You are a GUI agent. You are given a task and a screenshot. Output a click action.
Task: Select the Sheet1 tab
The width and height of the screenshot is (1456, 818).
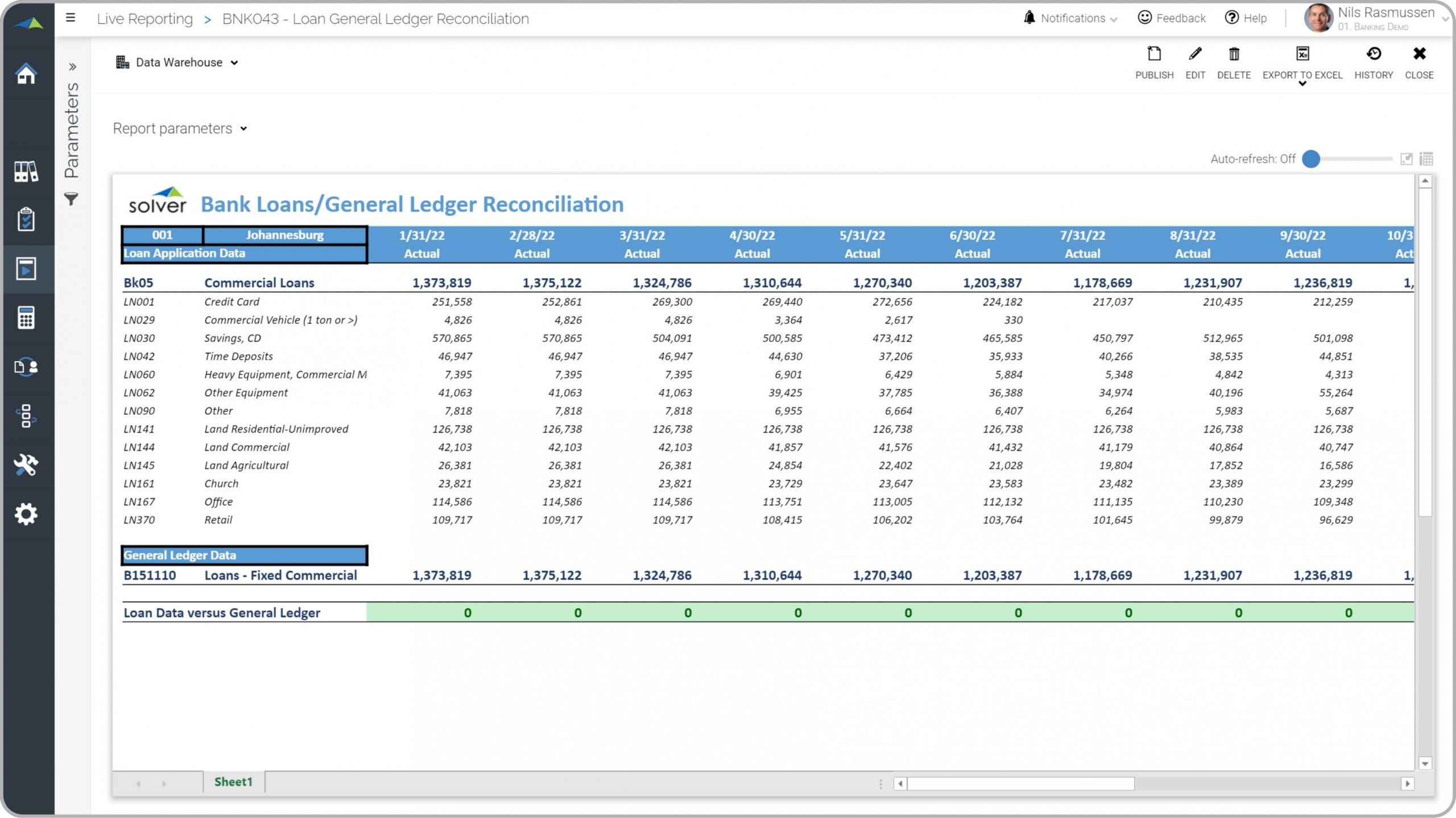233,782
